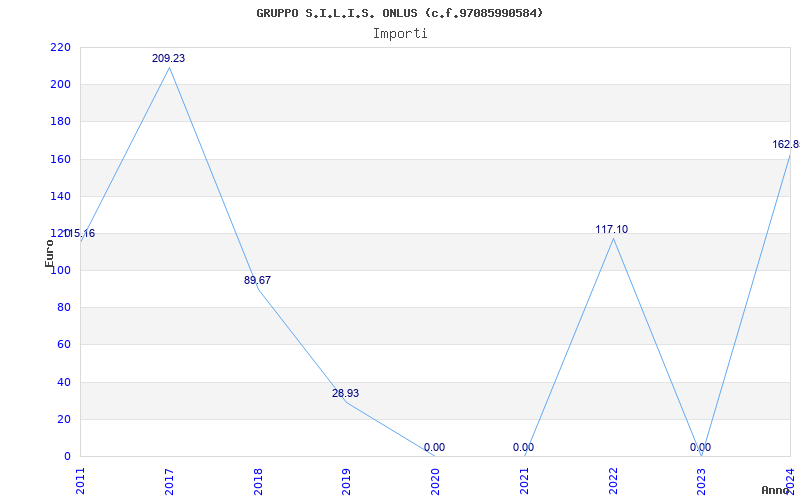The height and width of the screenshot is (500, 800).
Task: Click y-axis value 60
Action: click(x=63, y=345)
